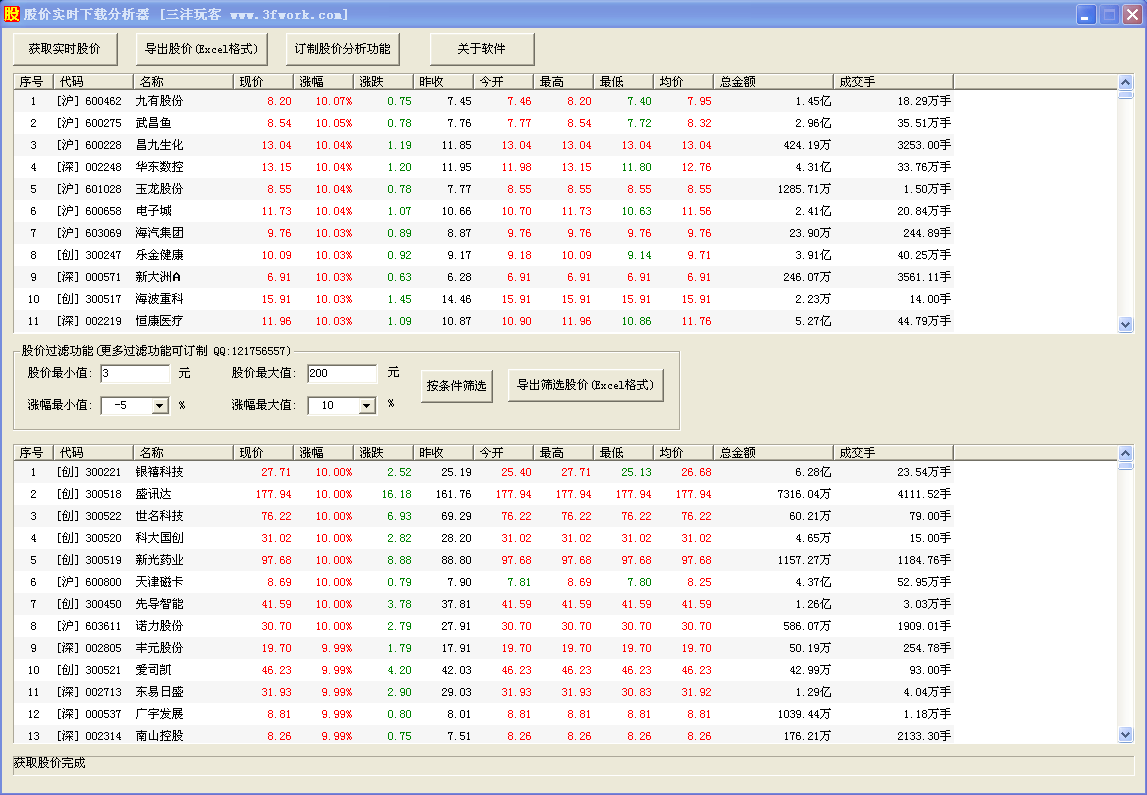Click 按条件筛选 filter button

(x=455, y=386)
